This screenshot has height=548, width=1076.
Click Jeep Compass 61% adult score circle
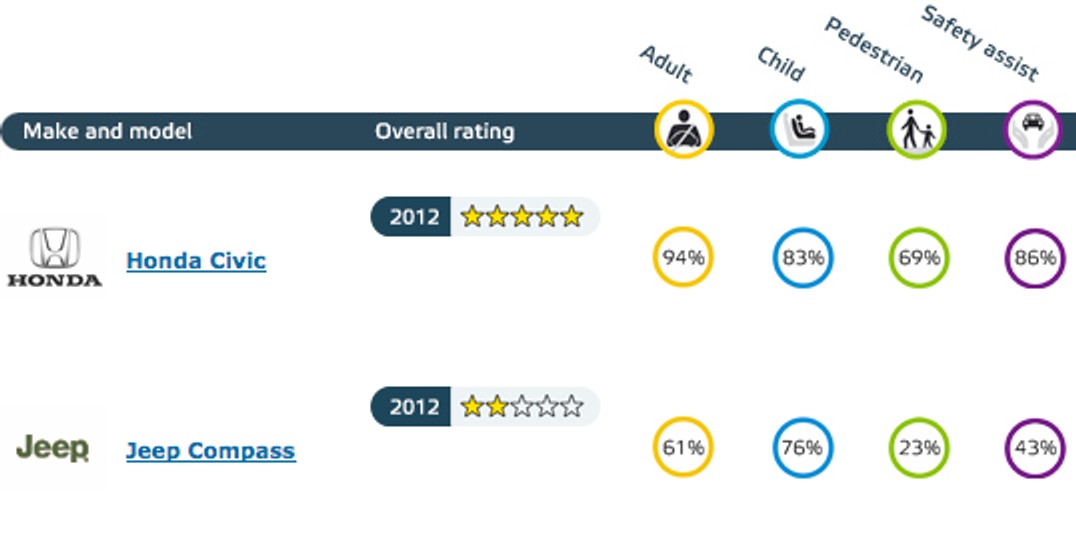(x=683, y=447)
